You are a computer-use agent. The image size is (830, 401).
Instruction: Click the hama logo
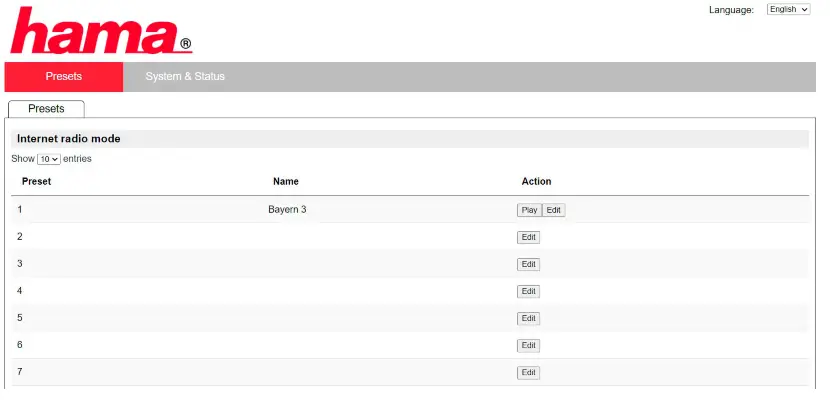[x=100, y=31]
